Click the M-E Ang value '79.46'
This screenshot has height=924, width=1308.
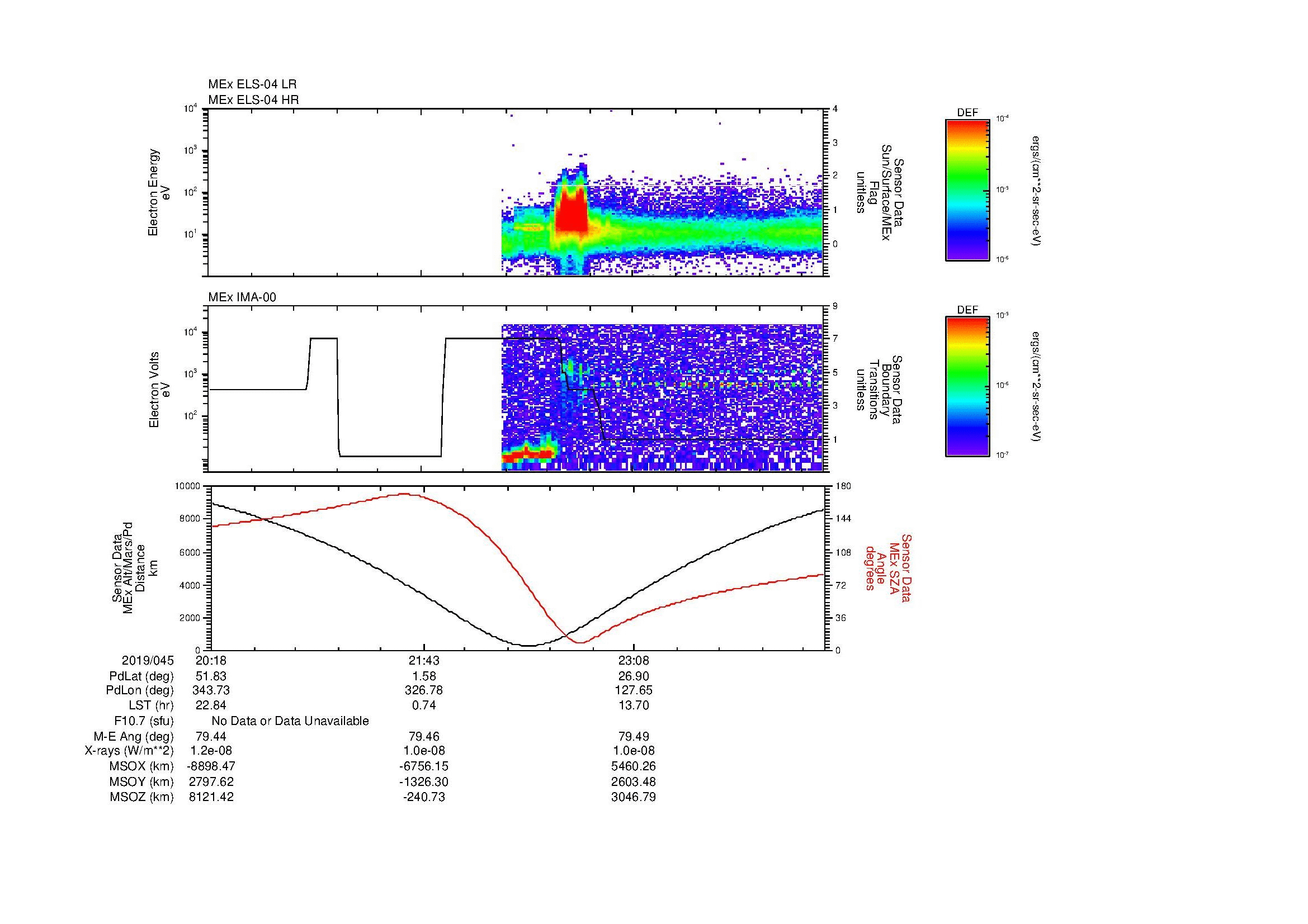[423, 736]
